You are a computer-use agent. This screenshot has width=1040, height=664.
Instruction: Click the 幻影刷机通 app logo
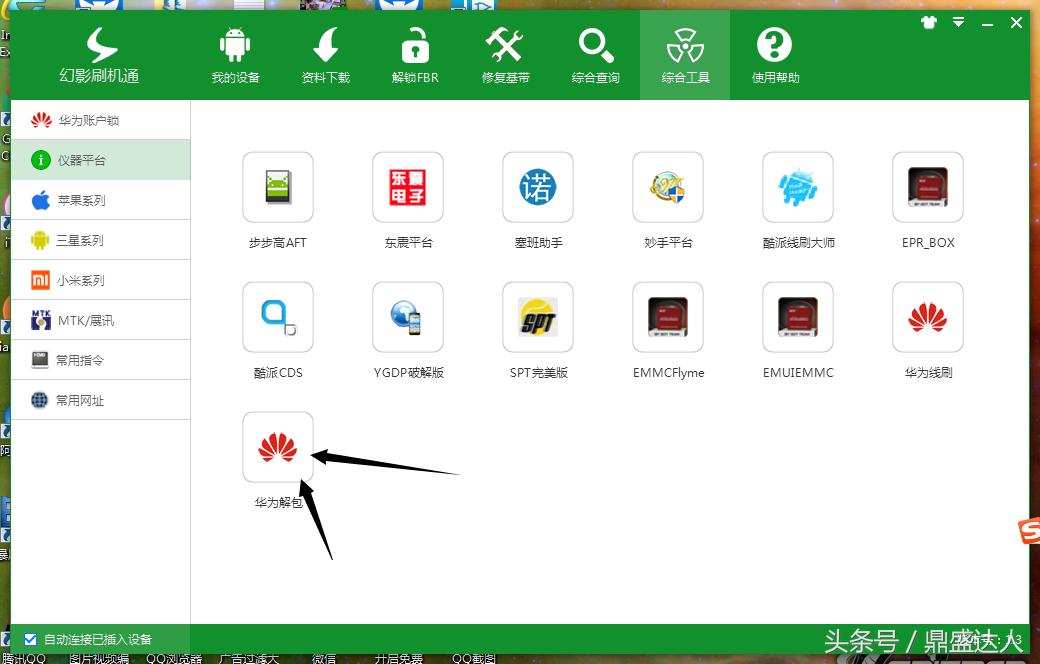99,56
